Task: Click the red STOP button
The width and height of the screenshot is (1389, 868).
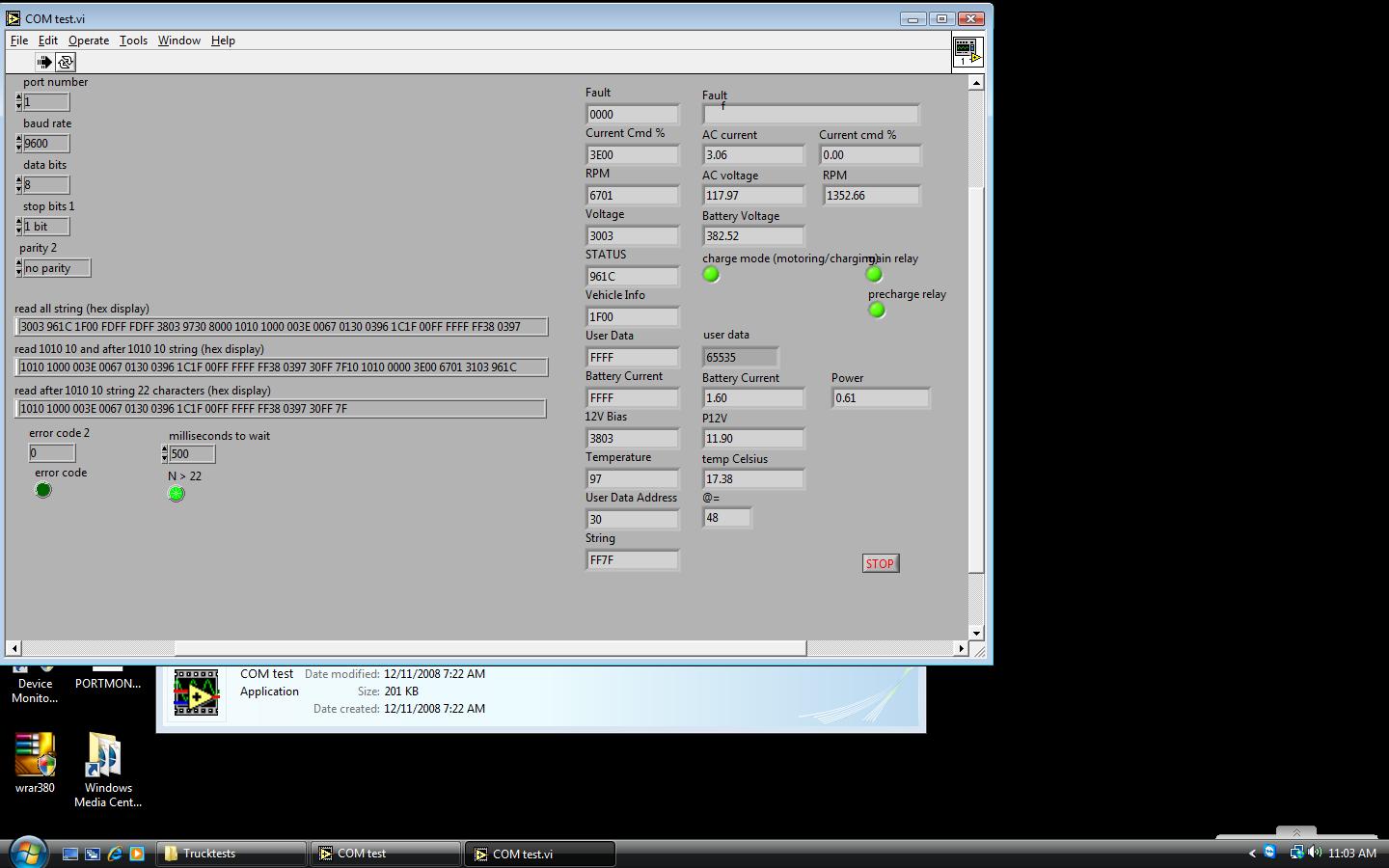Action: click(x=880, y=563)
